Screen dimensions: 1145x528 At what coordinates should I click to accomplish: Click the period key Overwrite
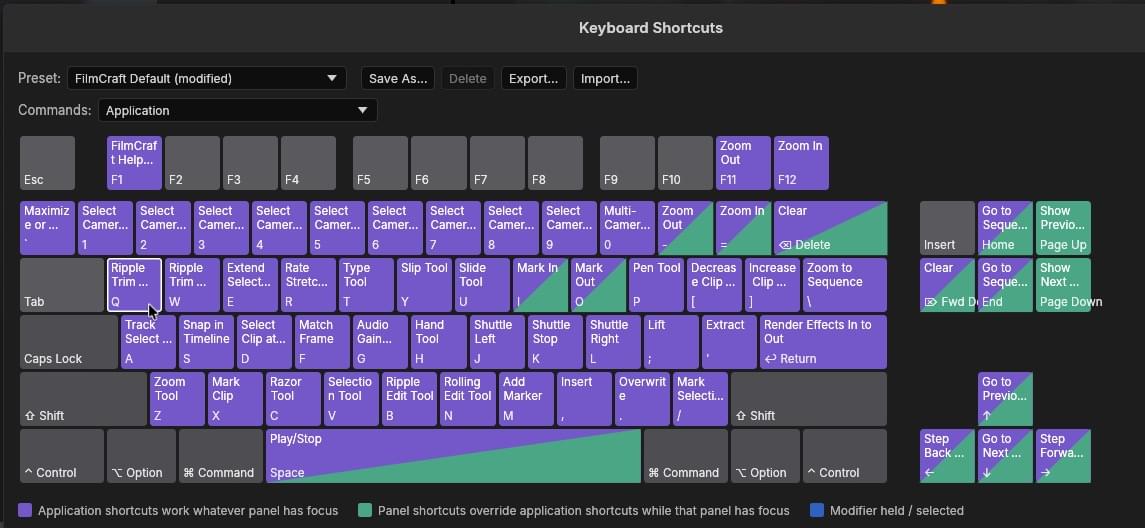pyautogui.click(x=642, y=399)
